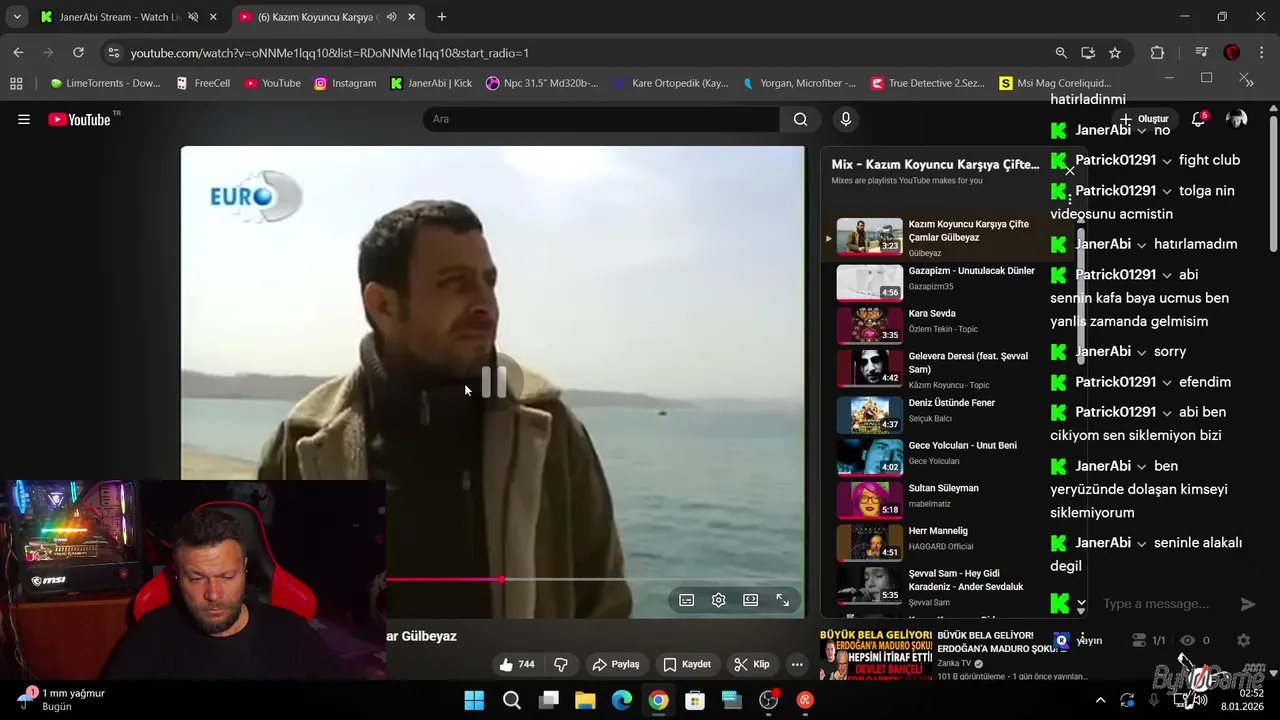Image resolution: width=1280 pixels, height=720 pixels.
Task: Close the JanerAbi Stream tab
Action: [213, 17]
